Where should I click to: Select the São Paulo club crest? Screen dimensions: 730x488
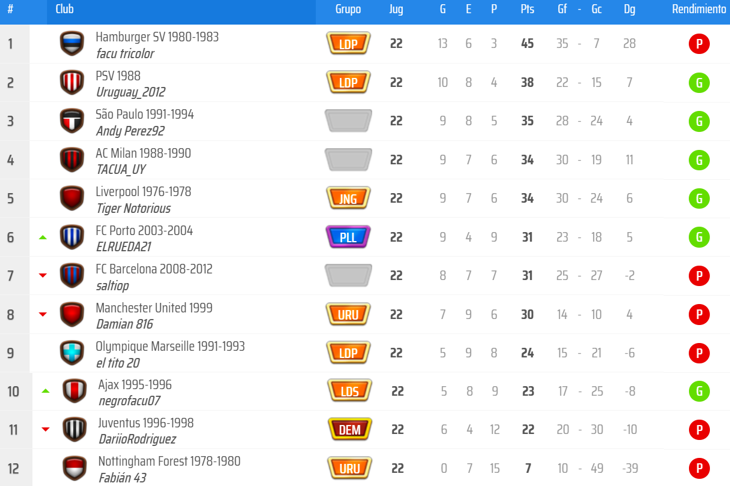(x=72, y=121)
